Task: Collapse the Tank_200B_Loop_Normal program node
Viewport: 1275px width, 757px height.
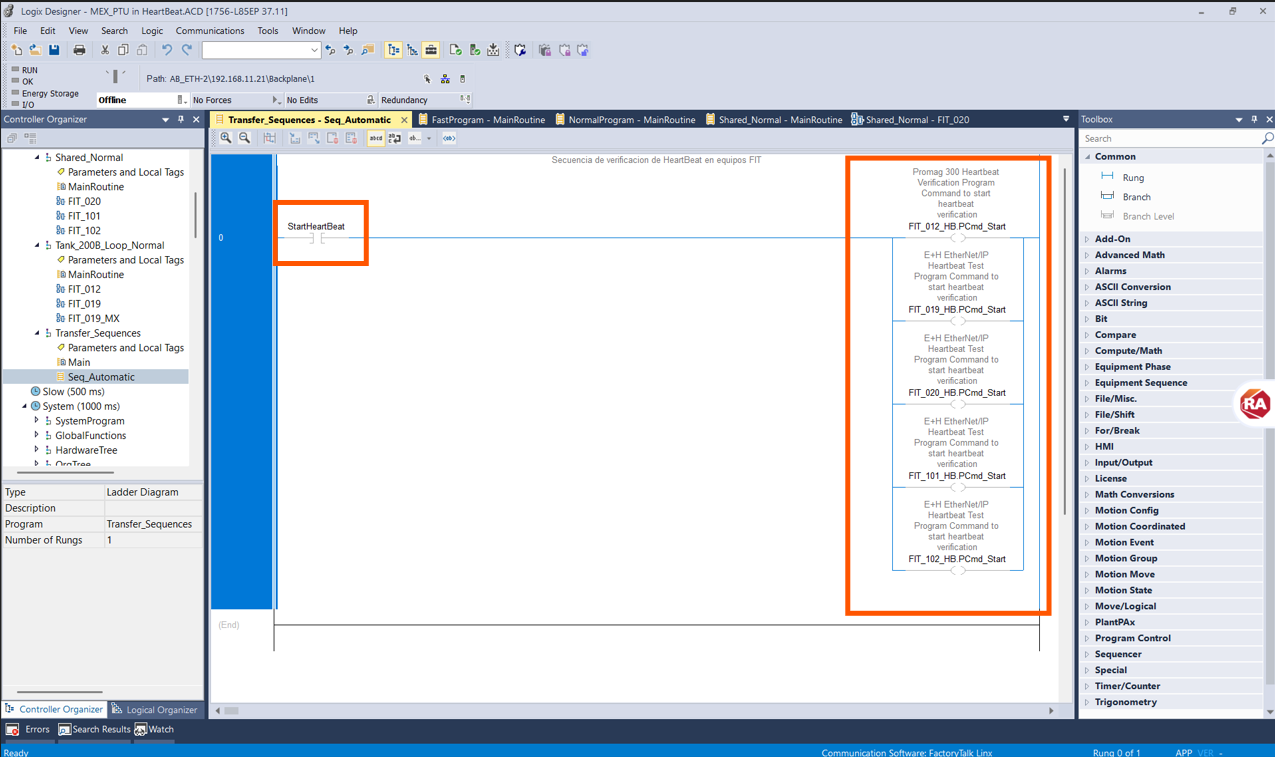Action: (37, 245)
